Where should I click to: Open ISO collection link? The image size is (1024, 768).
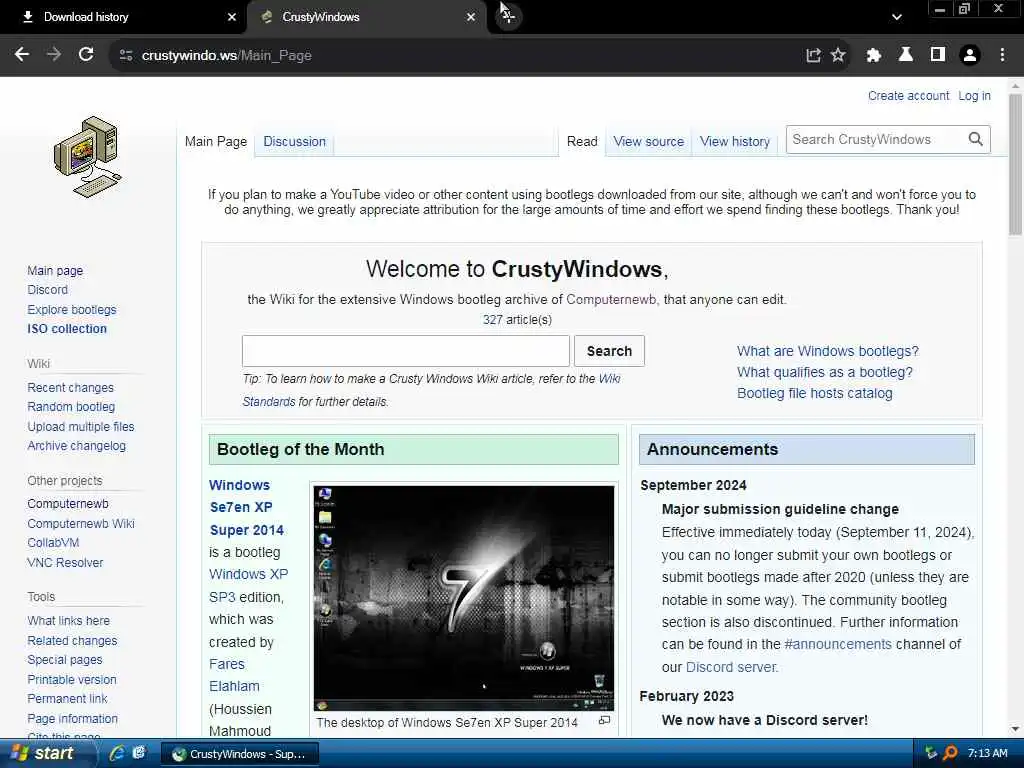coord(67,328)
